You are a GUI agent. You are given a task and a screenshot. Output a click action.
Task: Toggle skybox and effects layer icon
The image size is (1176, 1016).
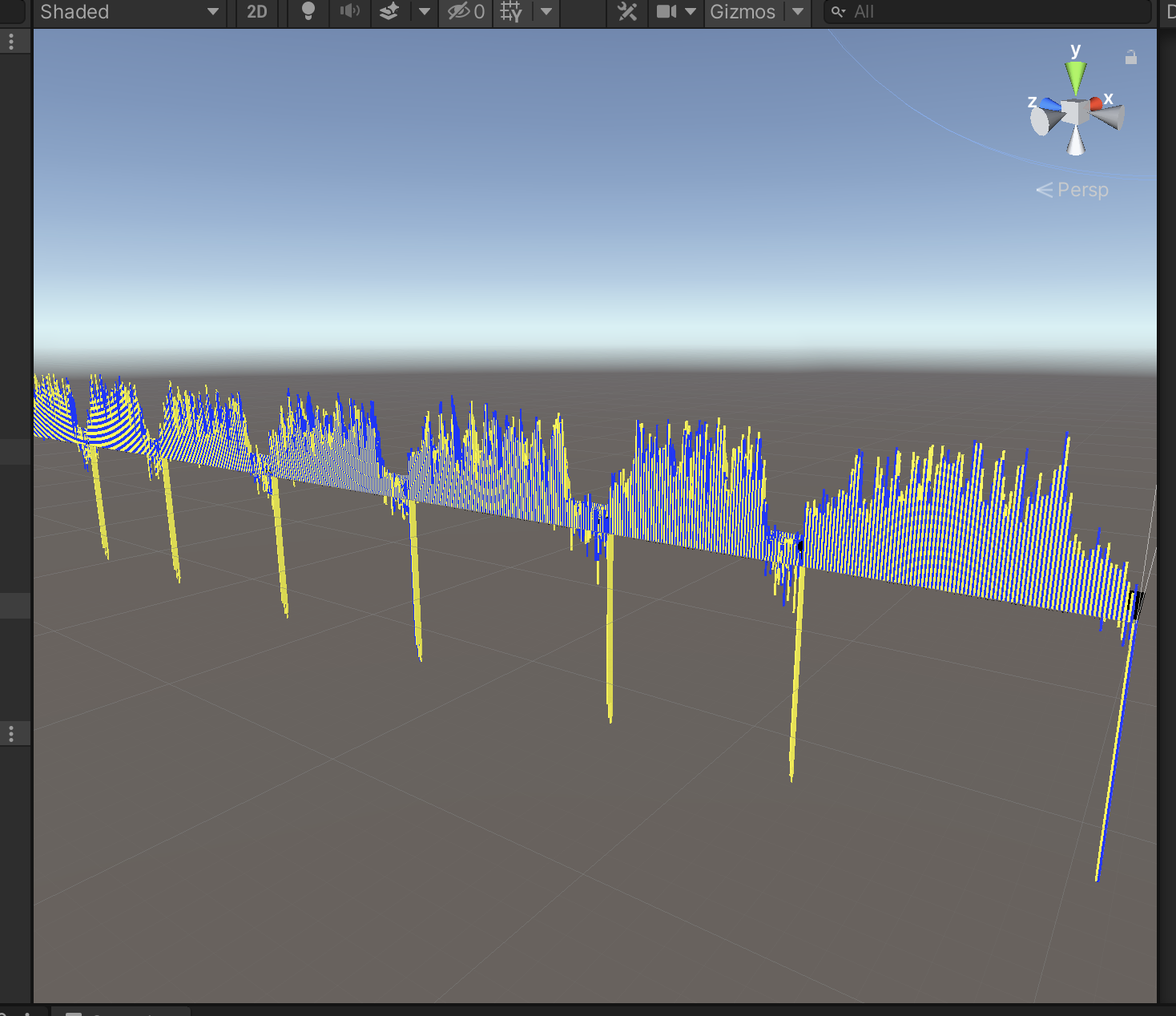click(x=389, y=12)
